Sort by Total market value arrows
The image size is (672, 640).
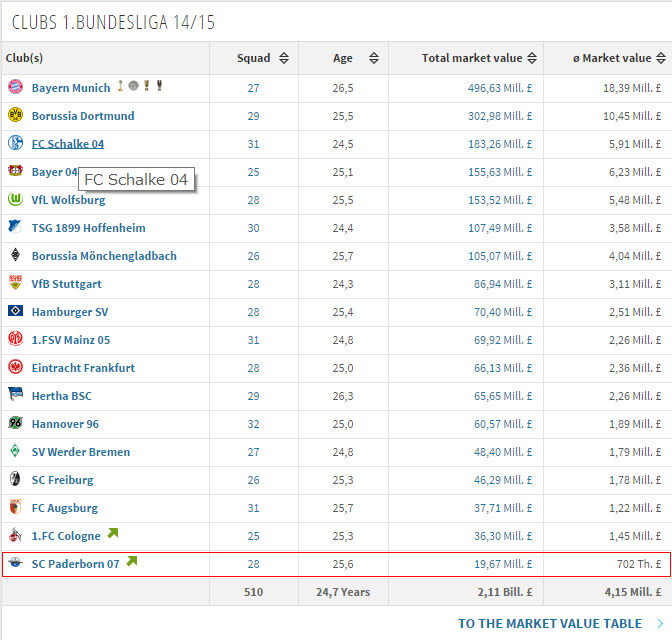pyautogui.click(x=529, y=59)
